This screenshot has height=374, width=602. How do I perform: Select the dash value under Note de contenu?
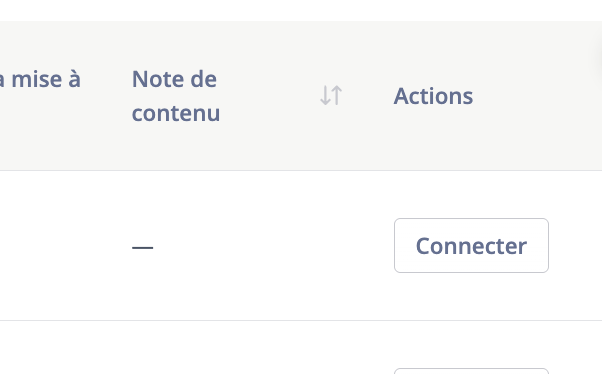pos(142,247)
